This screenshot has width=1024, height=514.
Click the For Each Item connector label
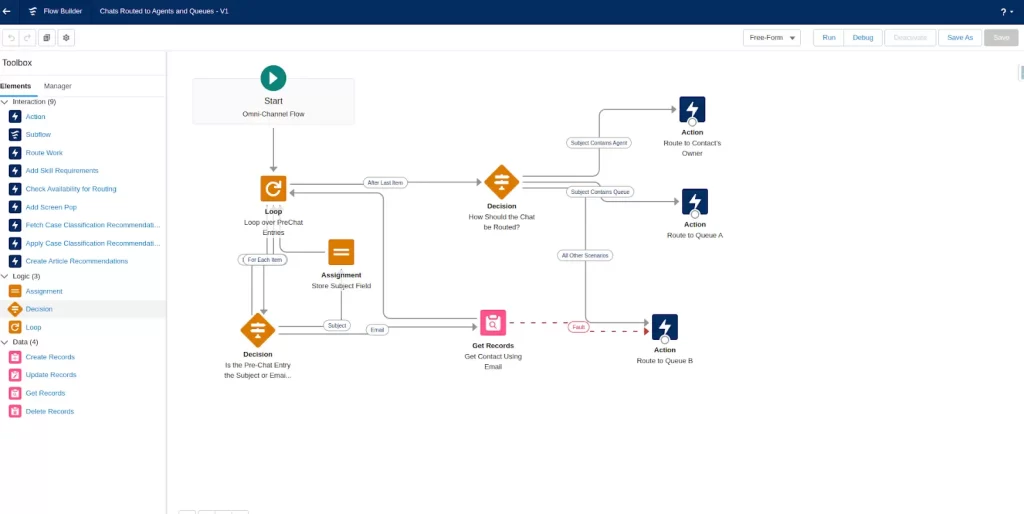(x=264, y=260)
